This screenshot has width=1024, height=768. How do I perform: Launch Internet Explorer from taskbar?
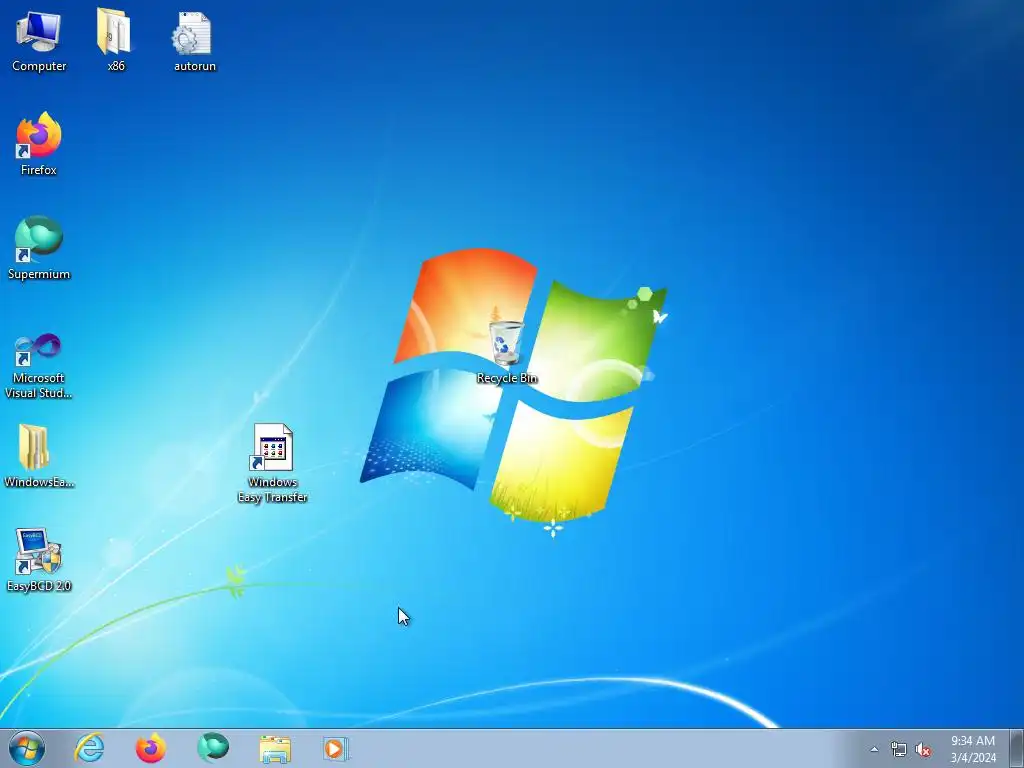89,748
